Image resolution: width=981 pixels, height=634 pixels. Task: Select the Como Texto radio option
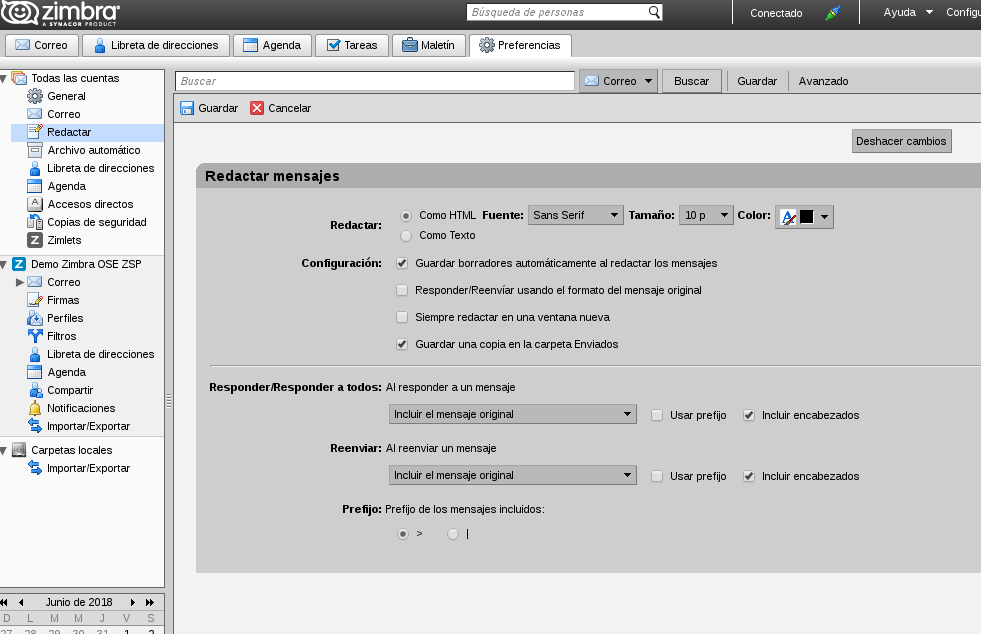406,235
